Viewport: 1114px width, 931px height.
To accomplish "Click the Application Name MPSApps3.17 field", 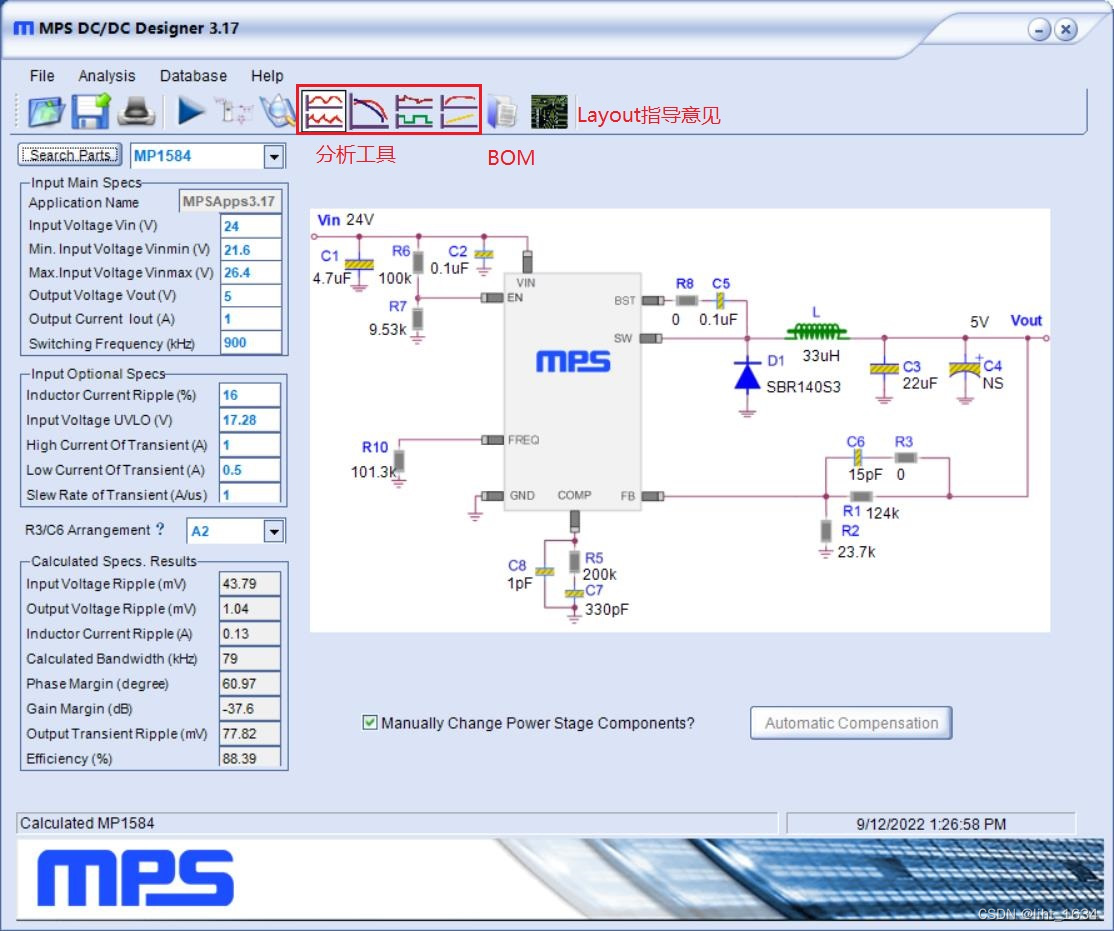I will pos(230,201).
